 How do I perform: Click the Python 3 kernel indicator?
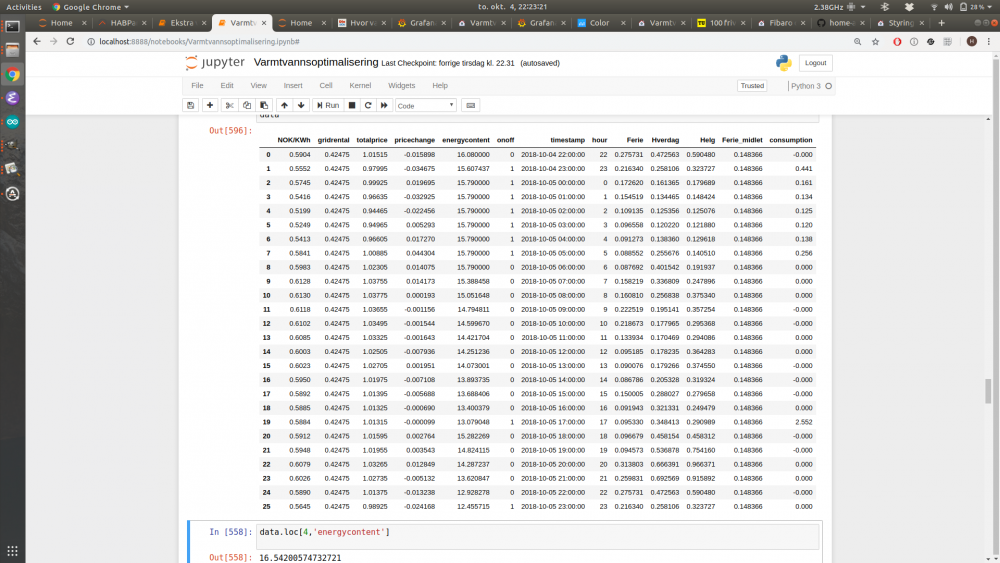pos(811,85)
